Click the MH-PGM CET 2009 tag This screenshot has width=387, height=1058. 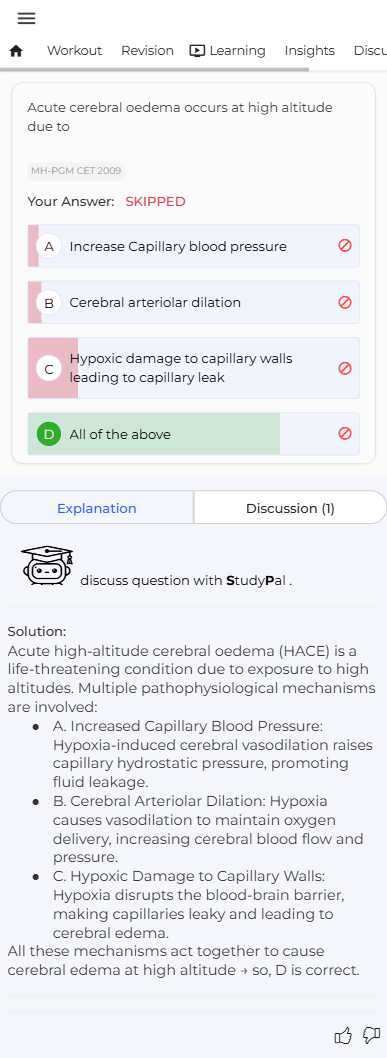click(76, 171)
